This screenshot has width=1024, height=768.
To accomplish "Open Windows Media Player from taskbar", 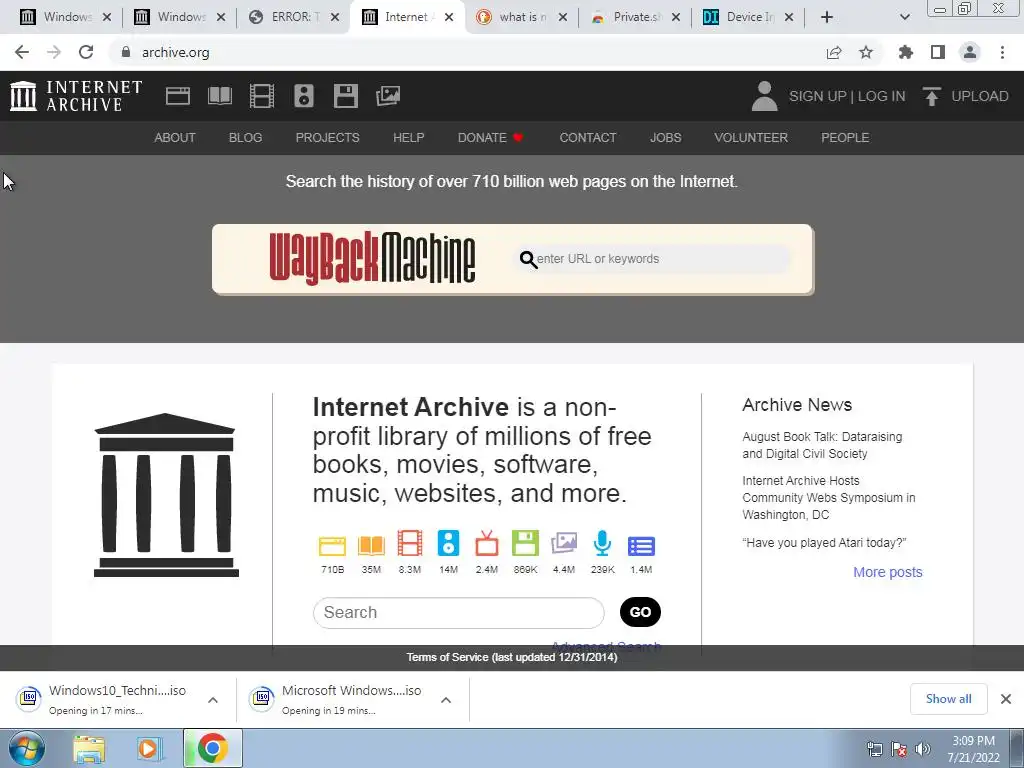I will click(x=149, y=749).
